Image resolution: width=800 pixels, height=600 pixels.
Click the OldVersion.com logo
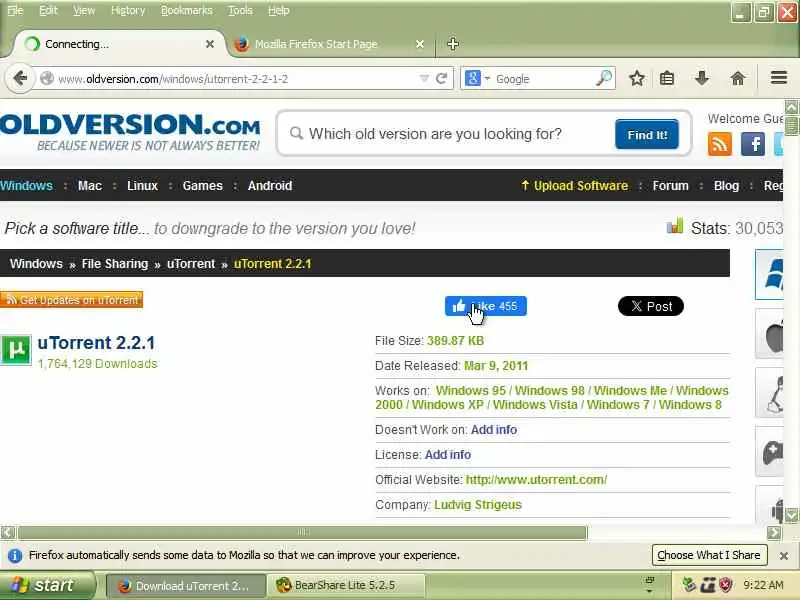(130, 132)
